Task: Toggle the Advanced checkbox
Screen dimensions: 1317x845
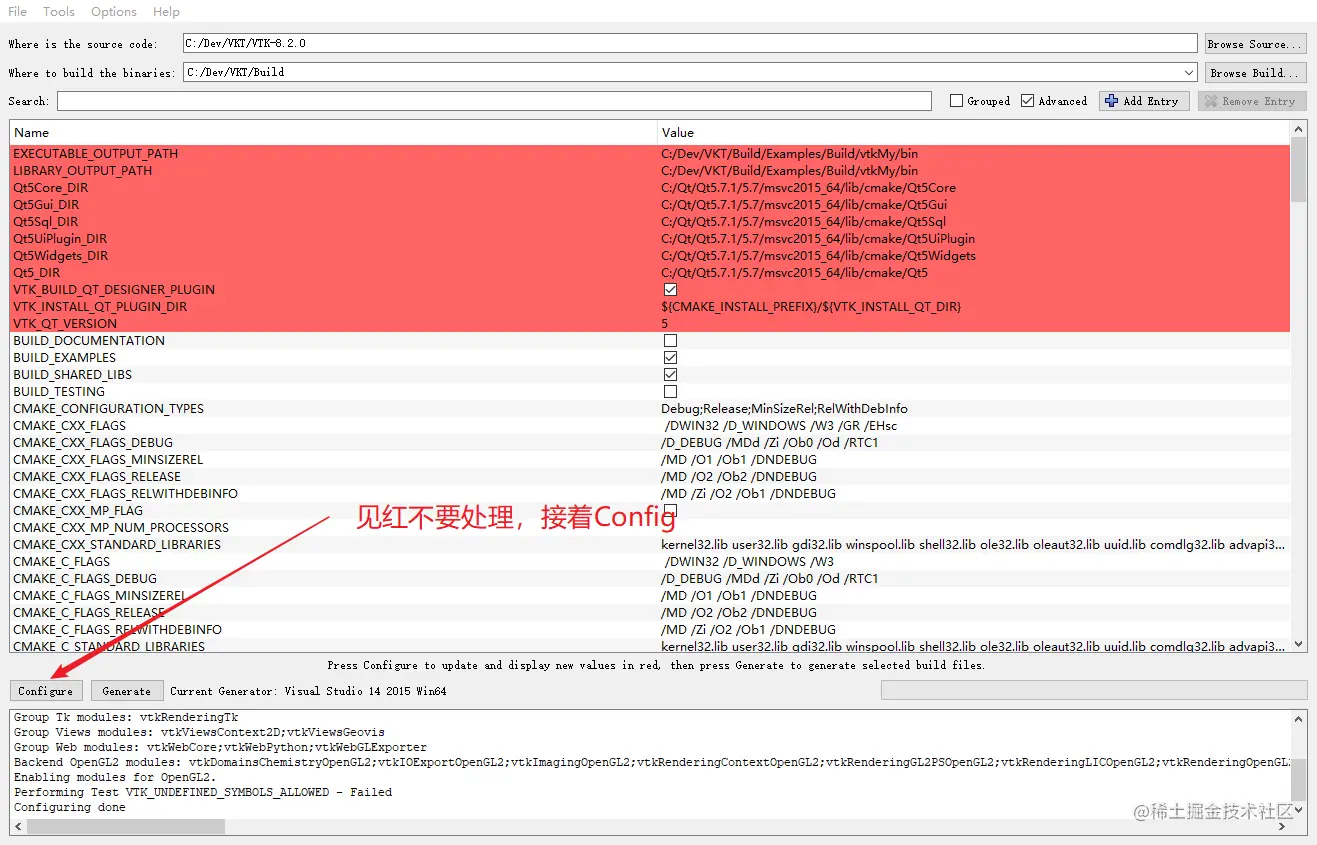Action: pyautogui.click(x=1027, y=101)
